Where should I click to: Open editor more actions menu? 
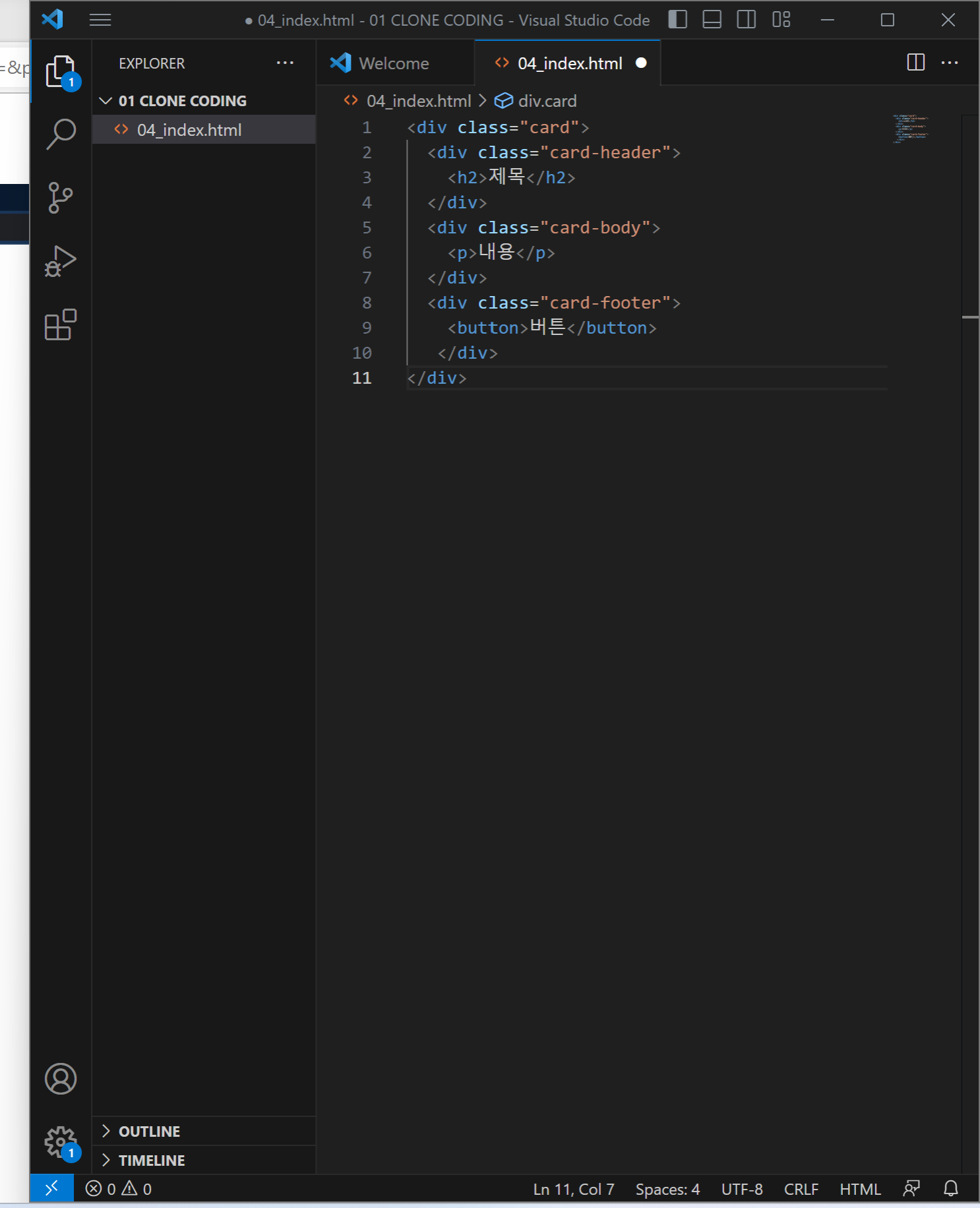click(x=950, y=63)
